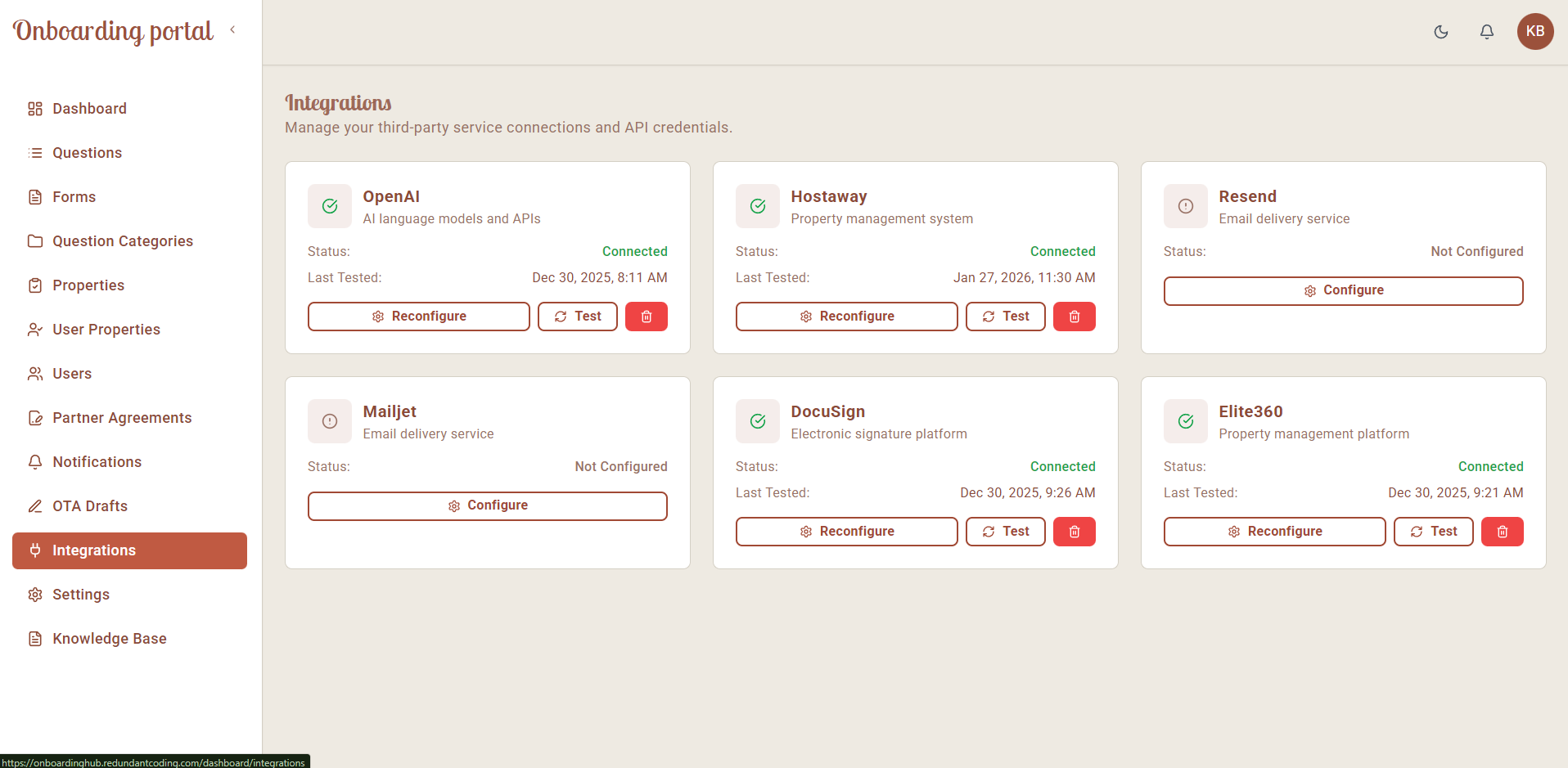Open the Questions page
This screenshot has width=1568, height=768.
[129, 153]
